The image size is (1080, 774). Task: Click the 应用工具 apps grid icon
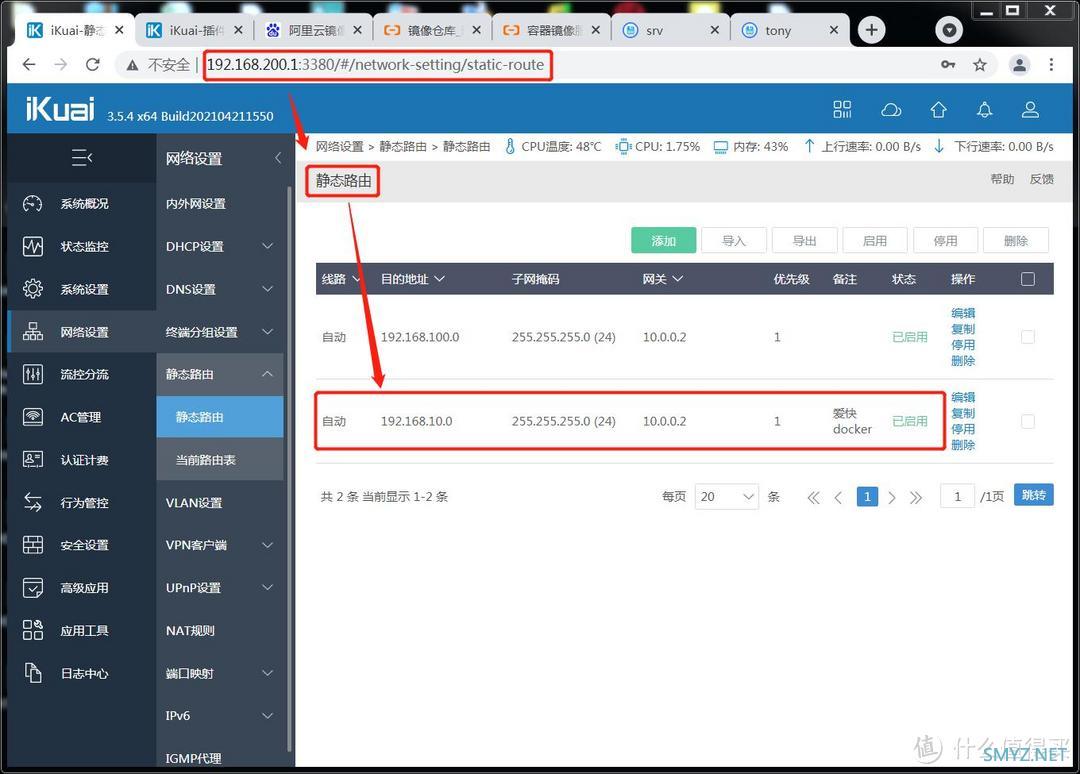pos(33,630)
